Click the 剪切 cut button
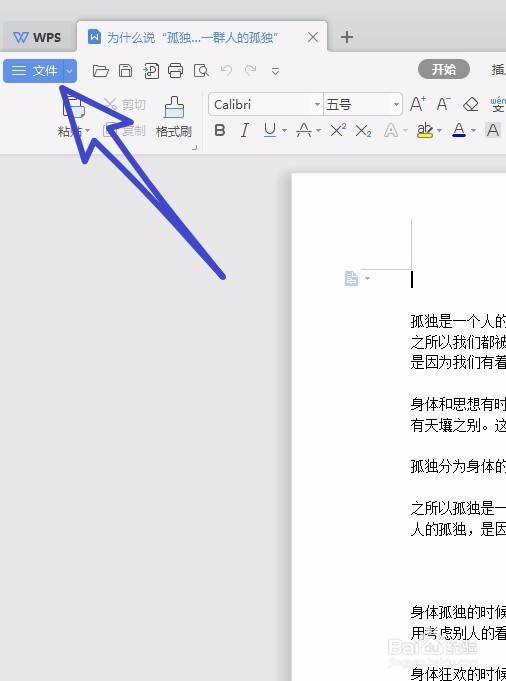The height and width of the screenshot is (681, 506). coord(125,104)
